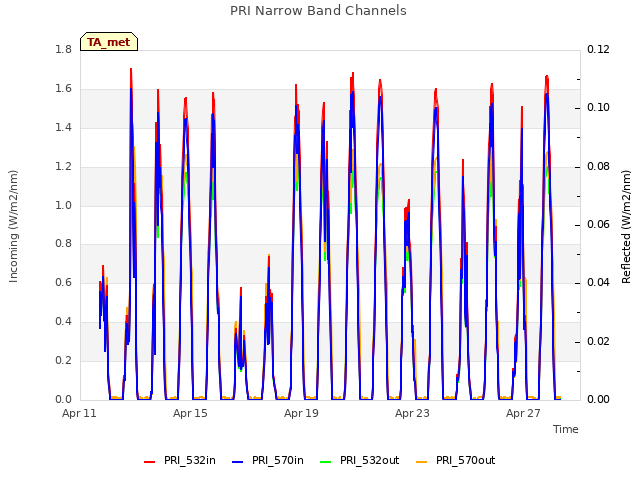The image size is (640, 480).
Task: Click the 0.02 right axis value
Action: point(598,341)
